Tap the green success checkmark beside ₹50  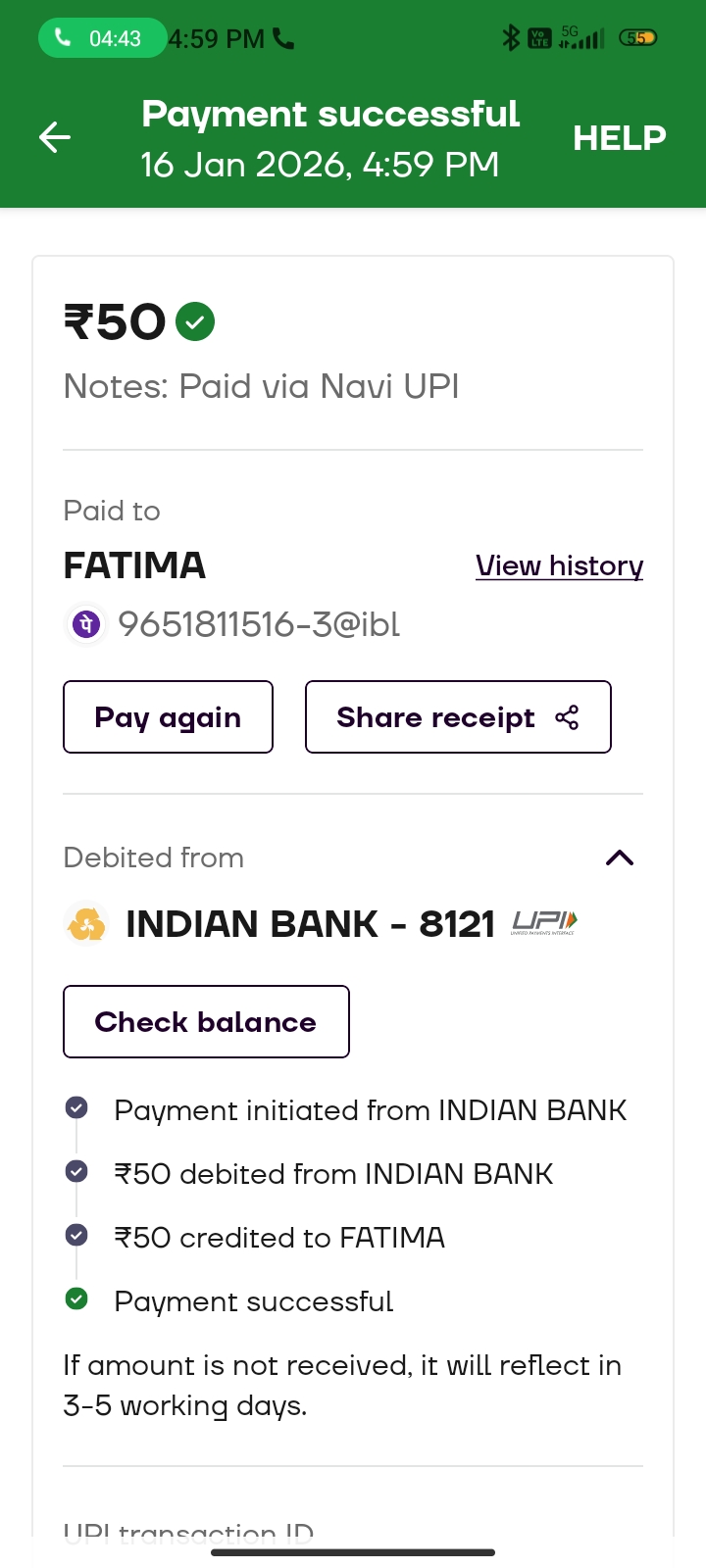click(195, 321)
